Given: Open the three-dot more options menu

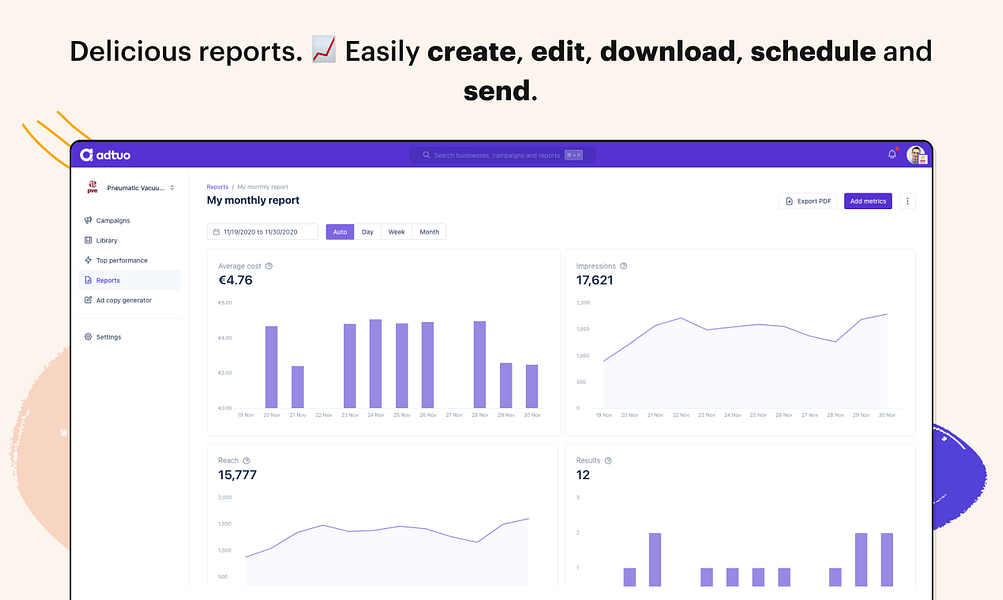Looking at the screenshot, I should tap(907, 201).
